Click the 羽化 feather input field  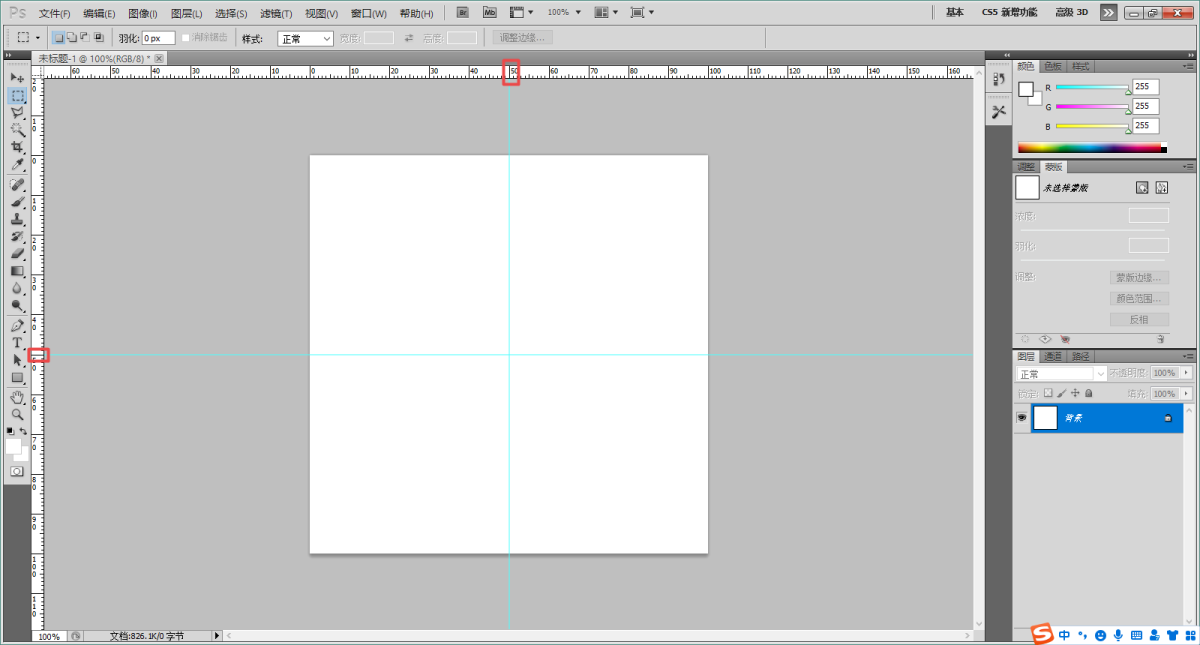[158, 38]
